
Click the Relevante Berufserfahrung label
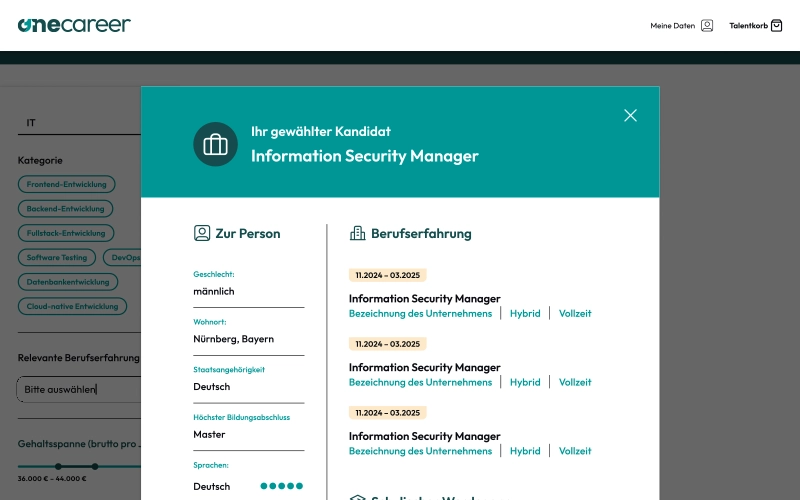tap(79, 358)
